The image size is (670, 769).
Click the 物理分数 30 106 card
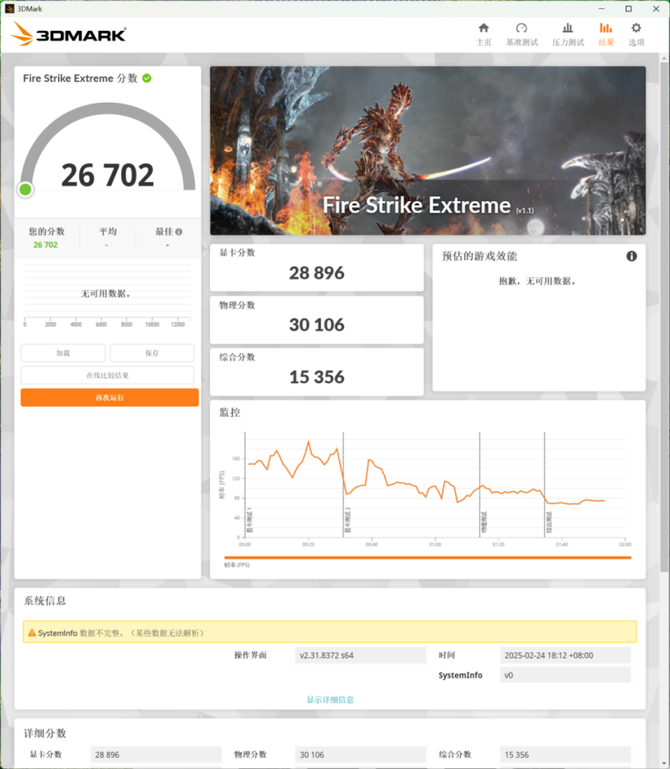click(317, 320)
